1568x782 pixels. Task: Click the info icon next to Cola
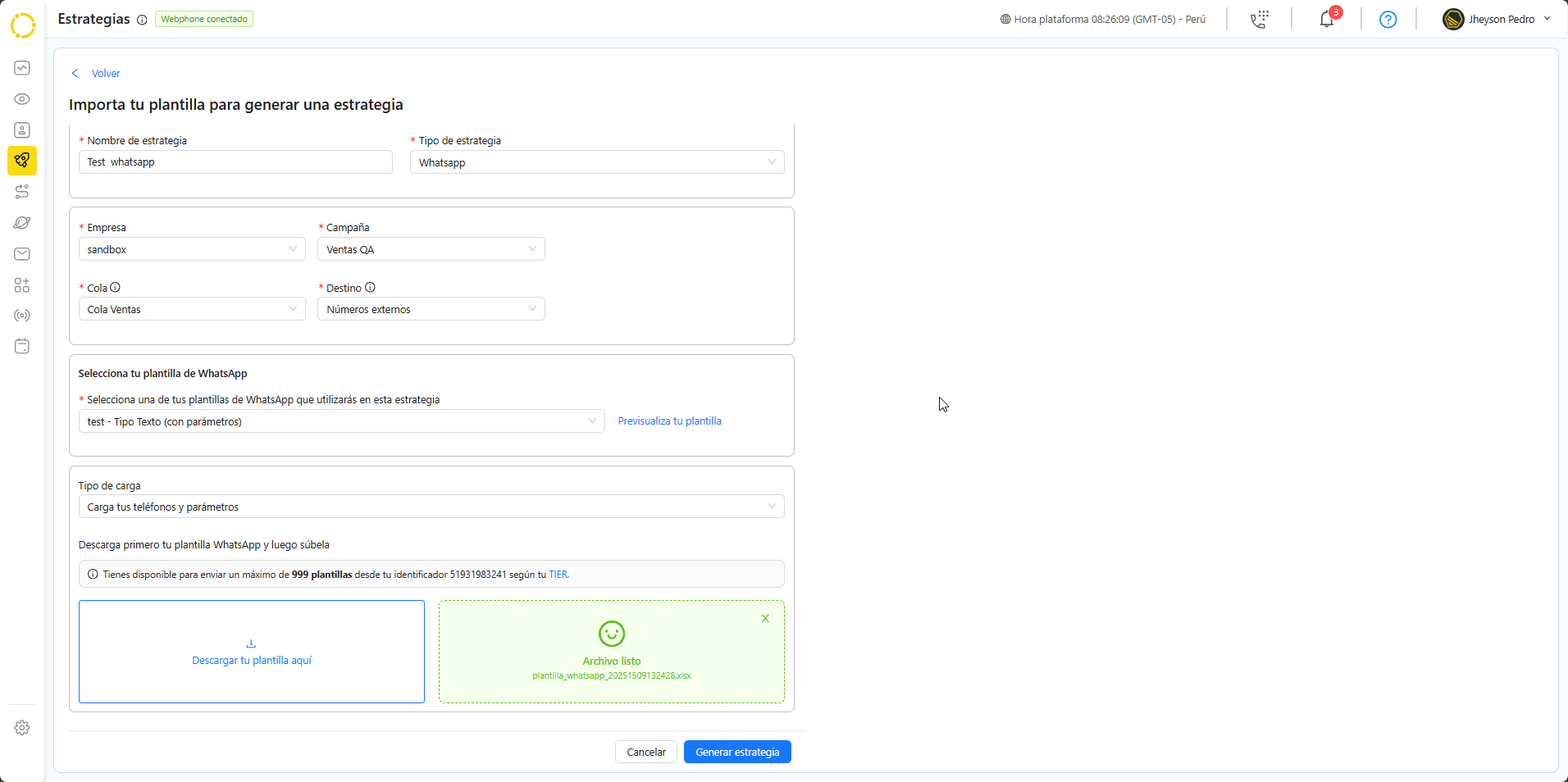pos(116,288)
